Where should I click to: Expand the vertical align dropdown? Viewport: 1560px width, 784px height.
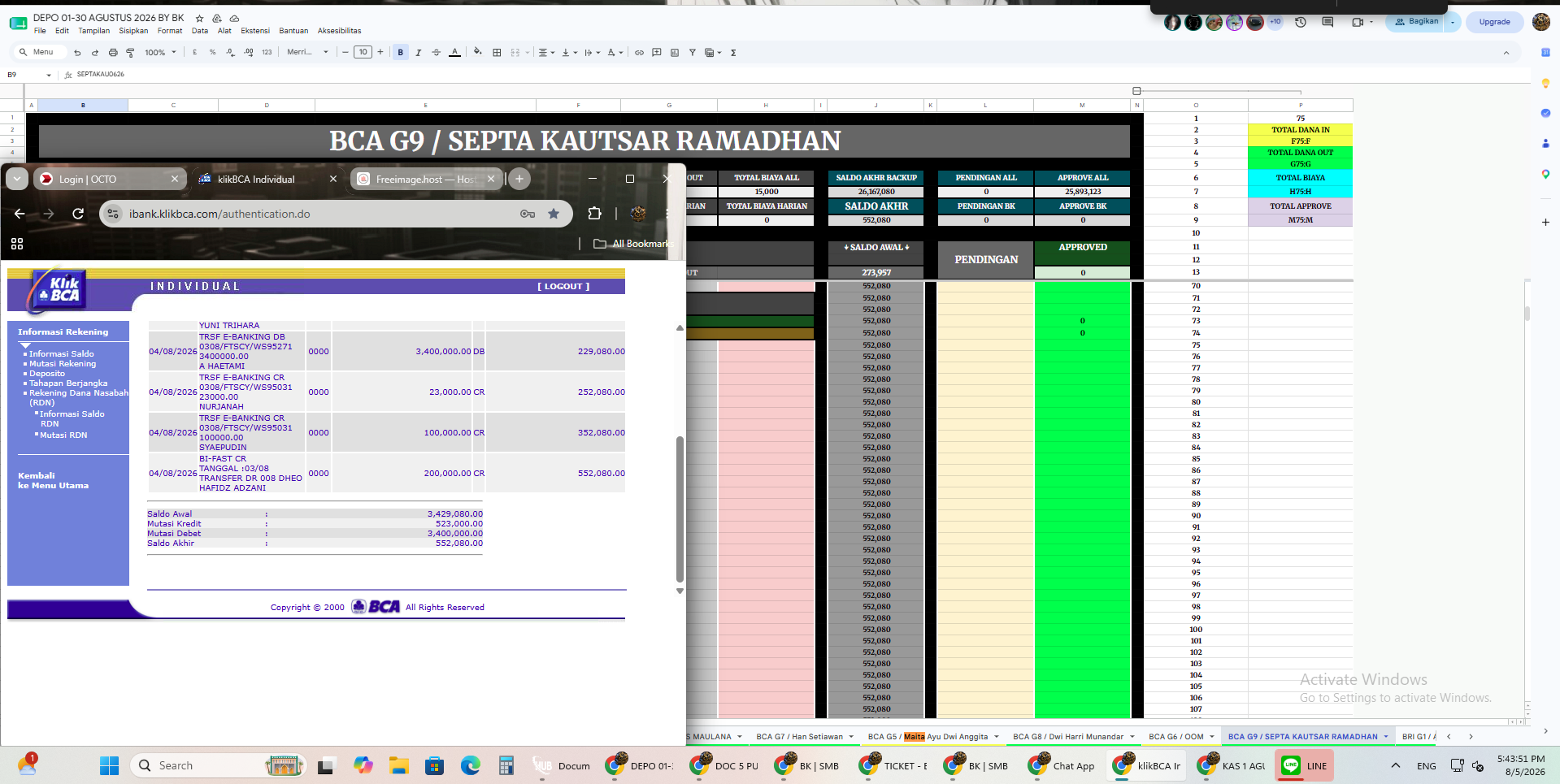click(x=570, y=52)
